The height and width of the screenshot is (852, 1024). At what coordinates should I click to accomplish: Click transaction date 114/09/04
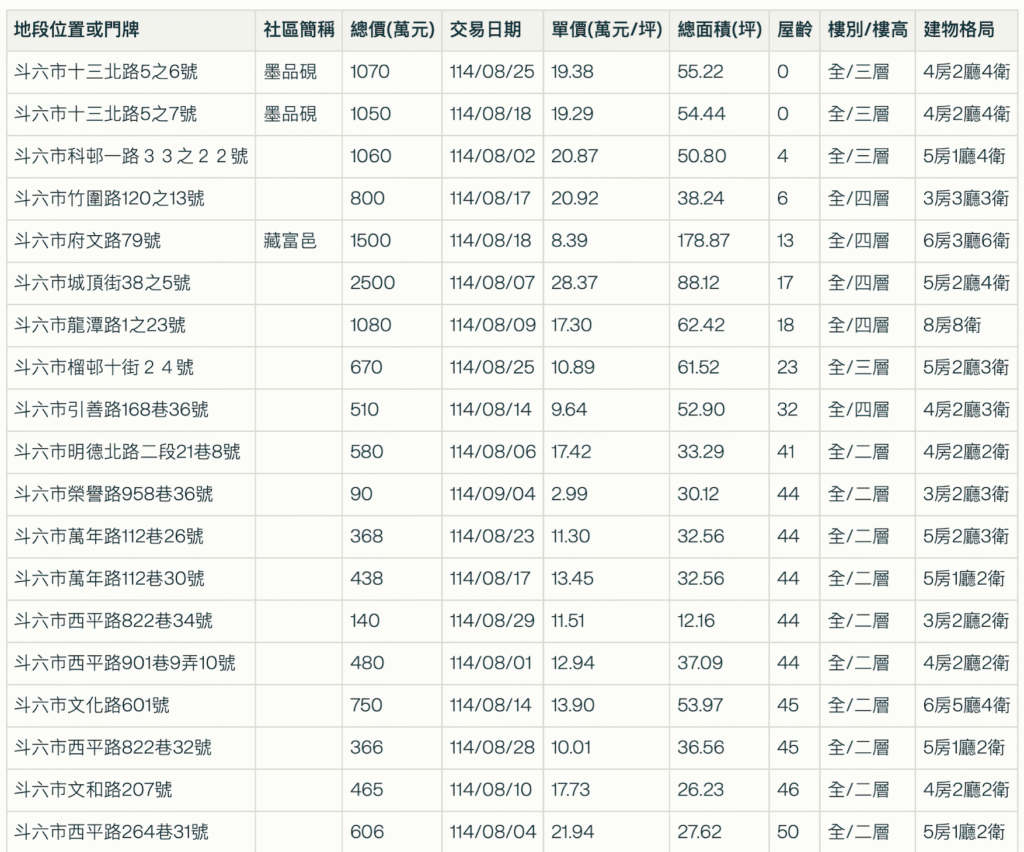[492, 494]
